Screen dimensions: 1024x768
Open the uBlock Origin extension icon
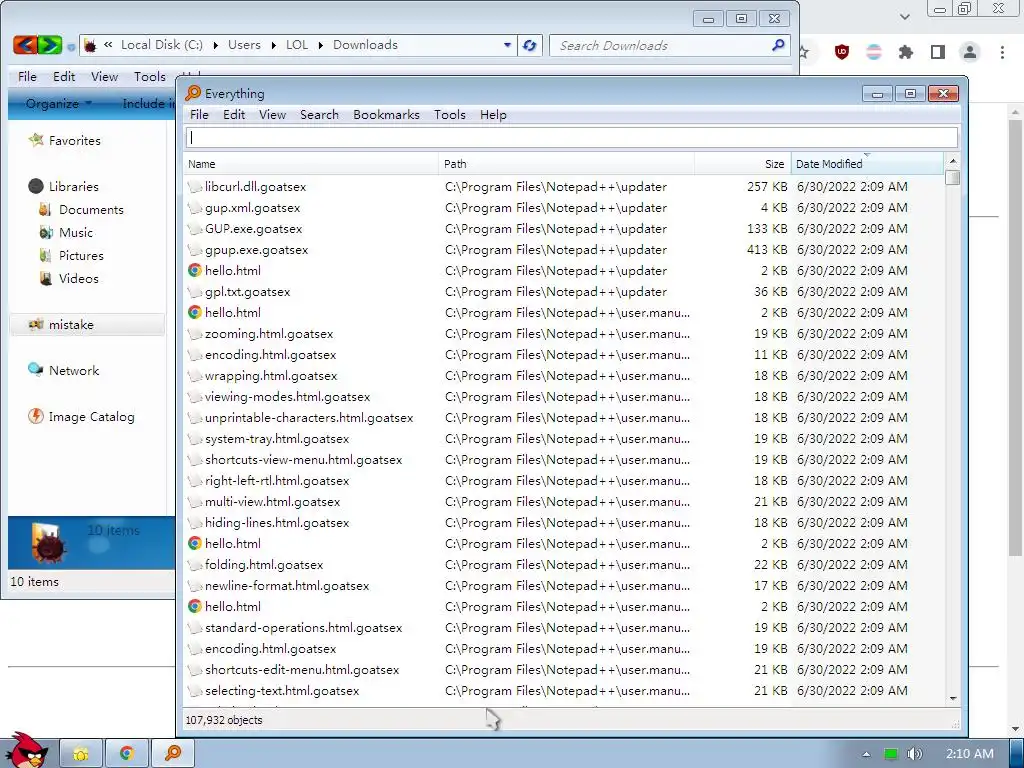tap(842, 52)
